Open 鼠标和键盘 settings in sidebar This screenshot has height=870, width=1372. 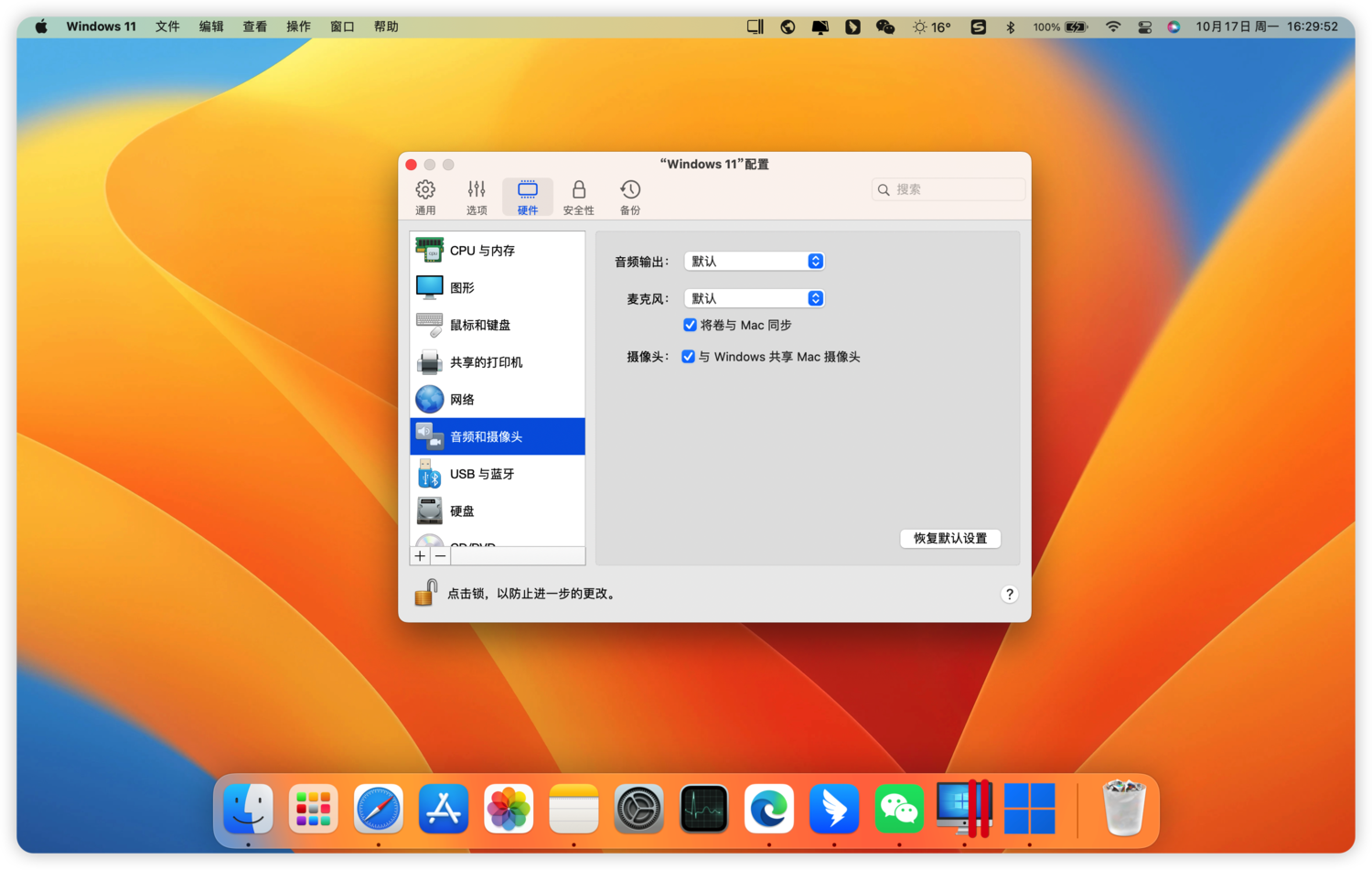(498, 325)
